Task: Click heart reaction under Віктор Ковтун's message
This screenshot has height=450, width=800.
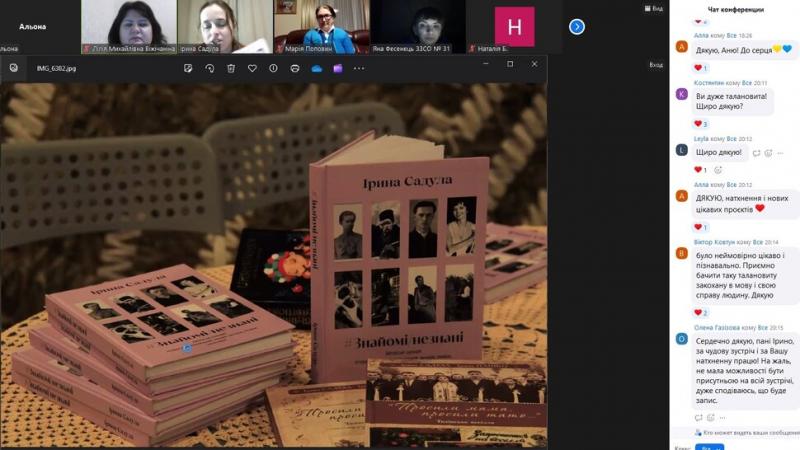Action: (701, 313)
